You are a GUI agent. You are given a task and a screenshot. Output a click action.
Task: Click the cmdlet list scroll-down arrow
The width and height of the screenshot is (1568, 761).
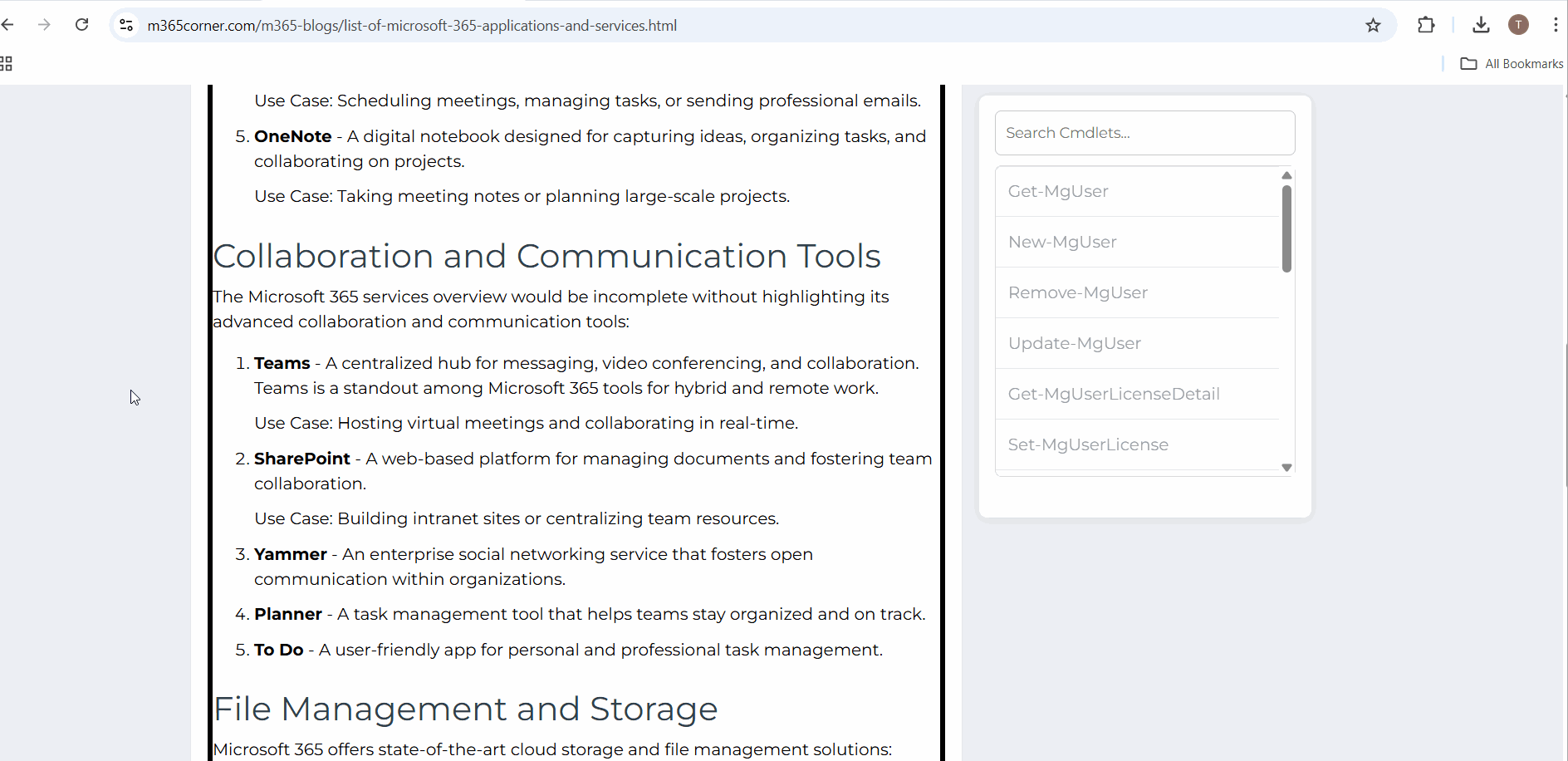(1286, 468)
